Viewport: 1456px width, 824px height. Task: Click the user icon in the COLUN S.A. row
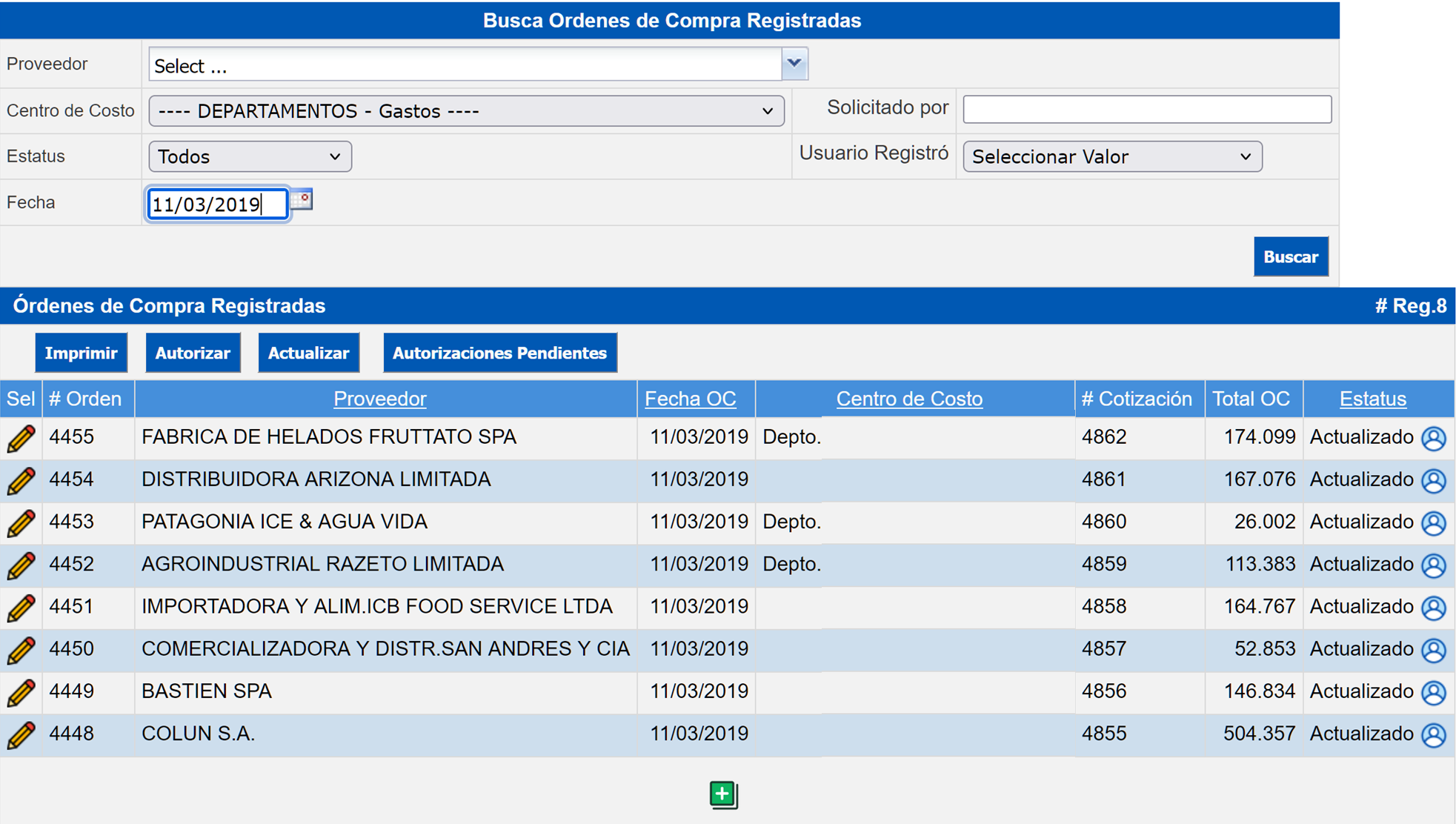point(1434,734)
